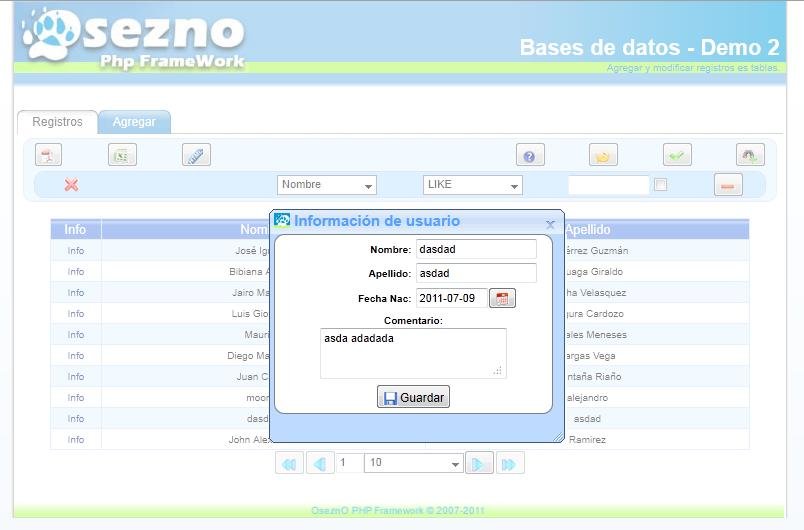Click the comment textarea resize grip

[x=497, y=371]
